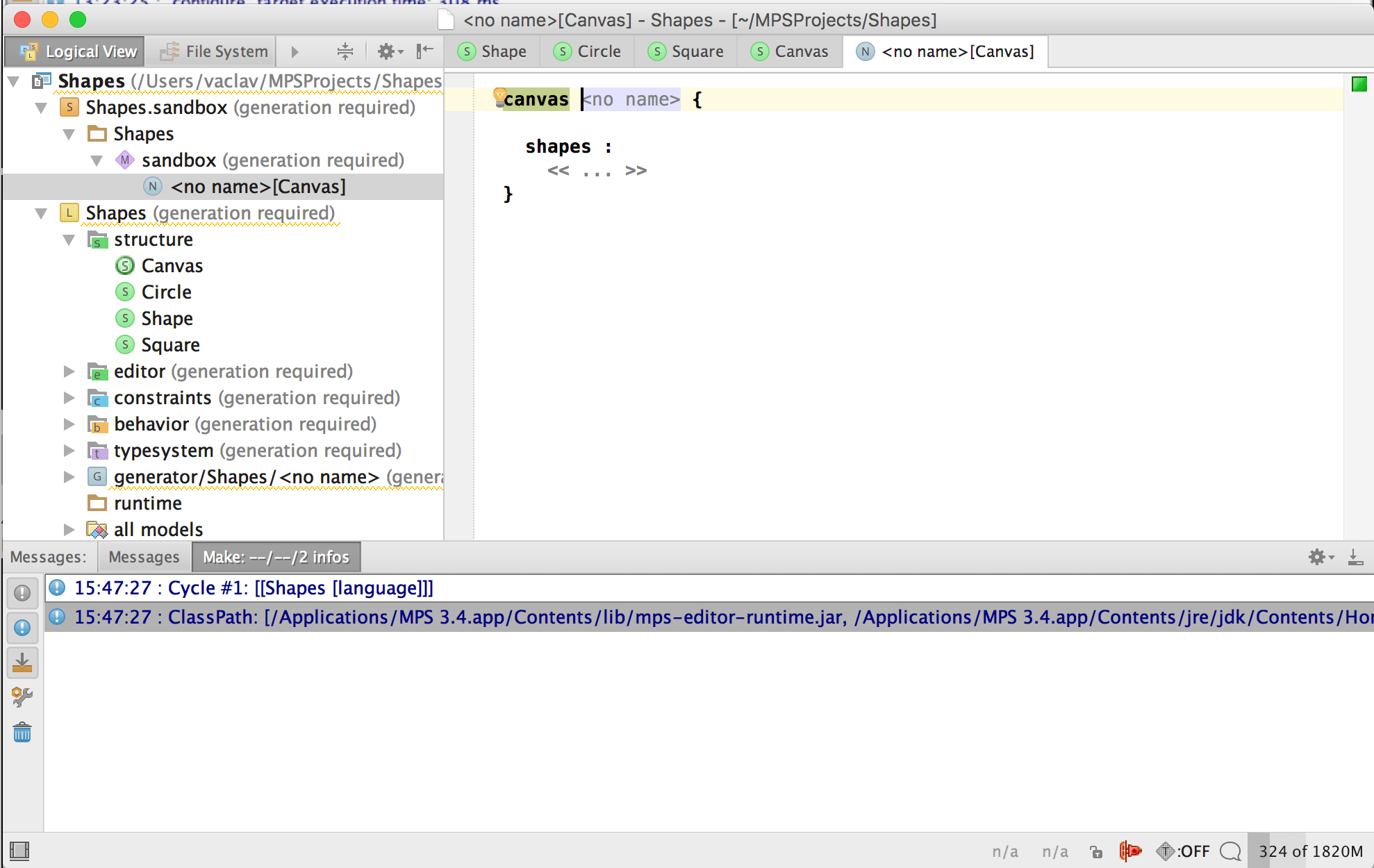Click the green square icon top-right editor
Screen dimensions: 1374x868
pos(1359,84)
